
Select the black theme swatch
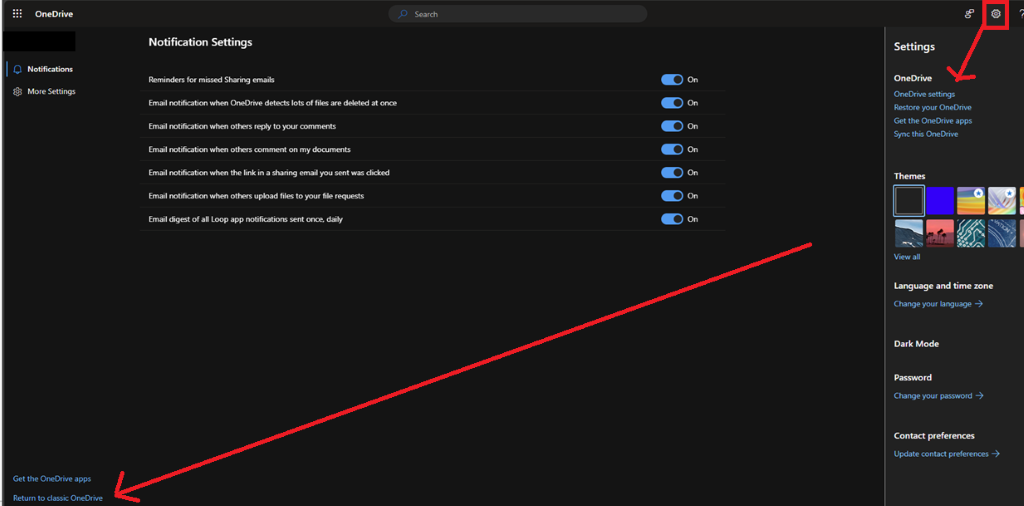click(x=909, y=201)
